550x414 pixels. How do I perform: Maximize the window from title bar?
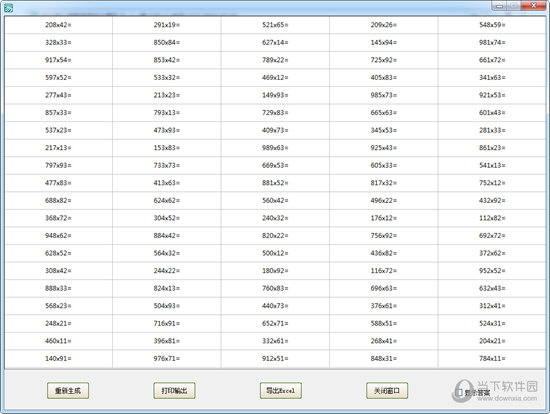[513, 6]
